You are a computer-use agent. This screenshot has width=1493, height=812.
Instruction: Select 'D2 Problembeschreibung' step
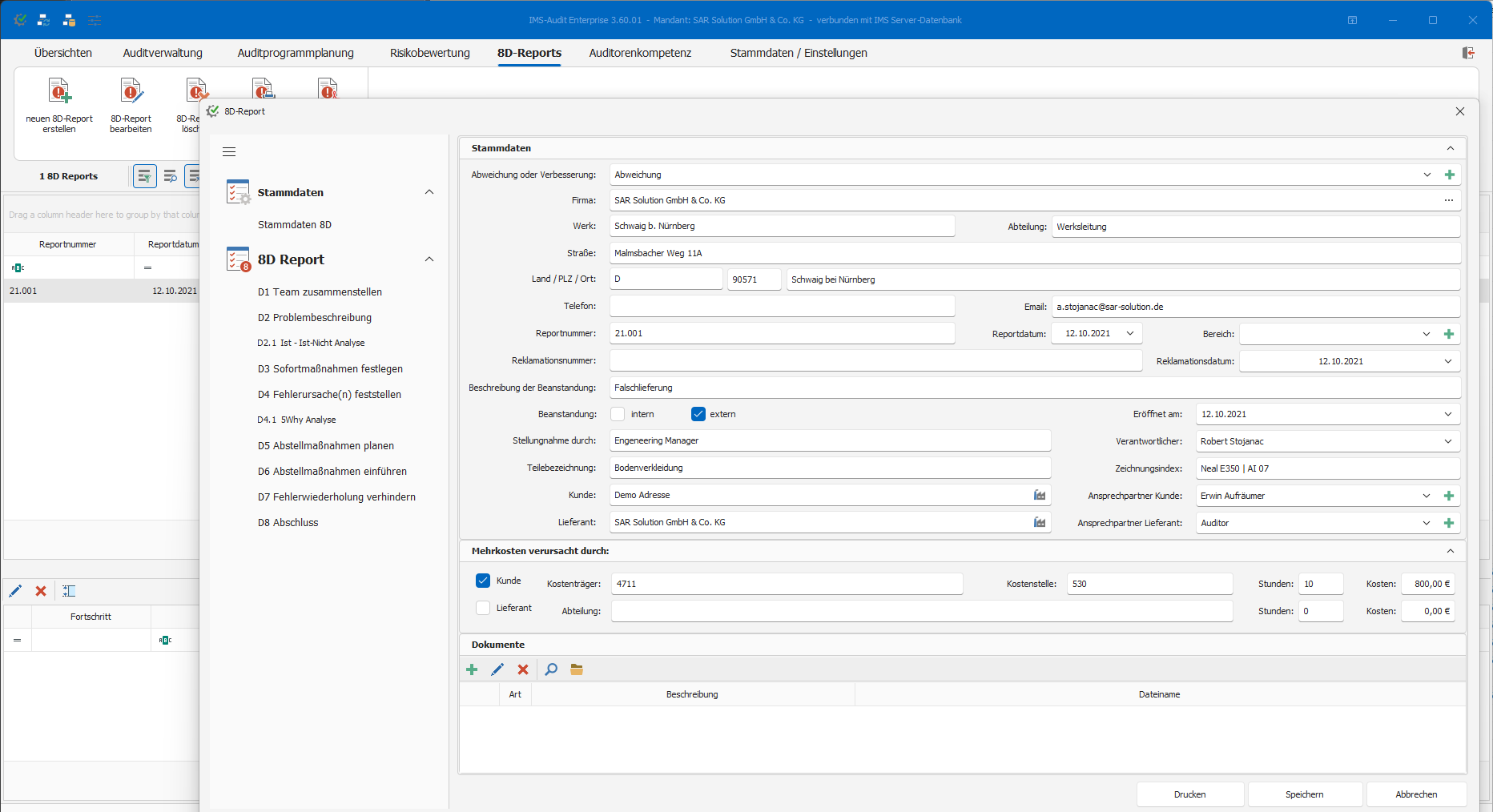315,318
